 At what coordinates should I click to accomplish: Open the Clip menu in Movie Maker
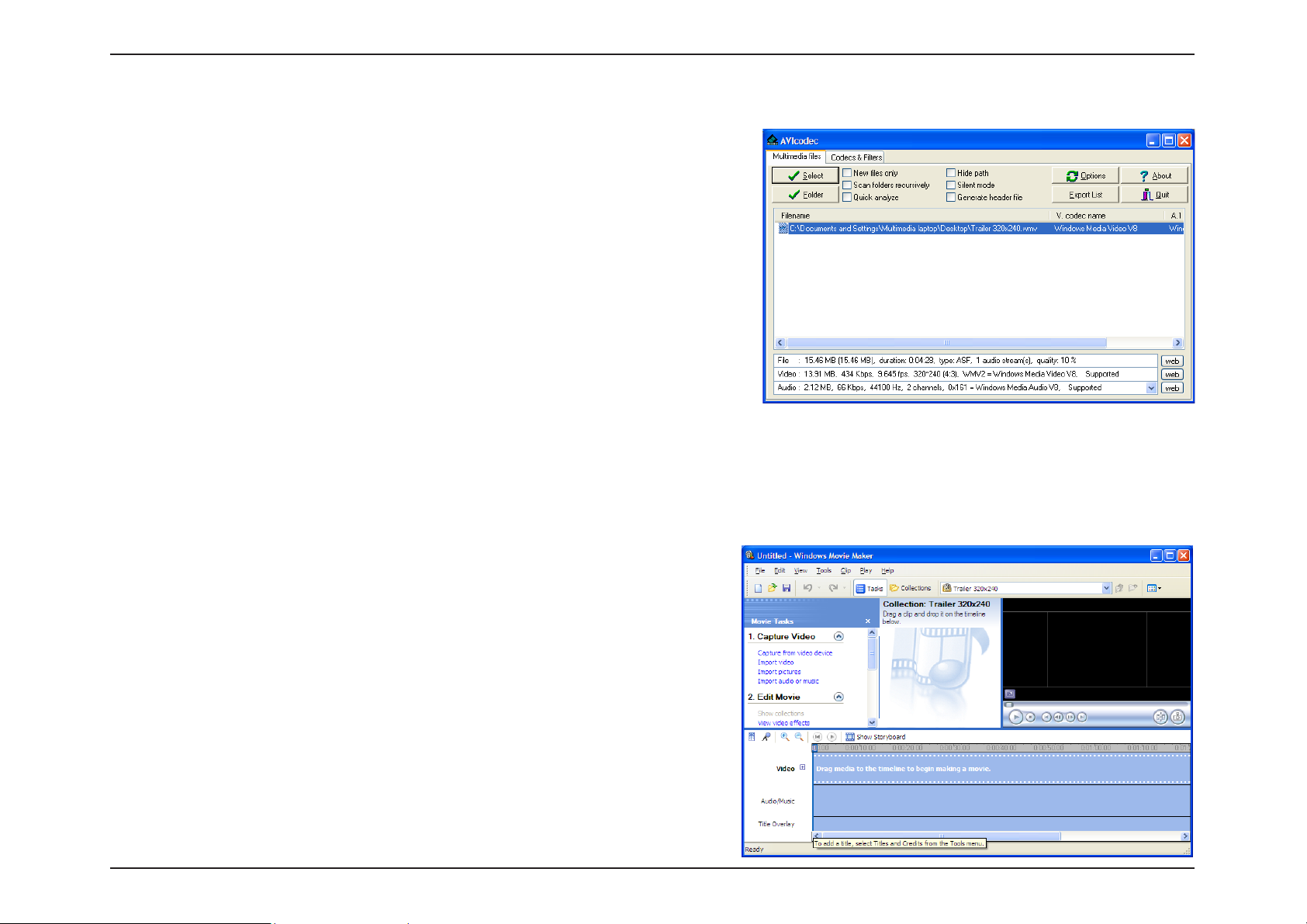(x=846, y=570)
